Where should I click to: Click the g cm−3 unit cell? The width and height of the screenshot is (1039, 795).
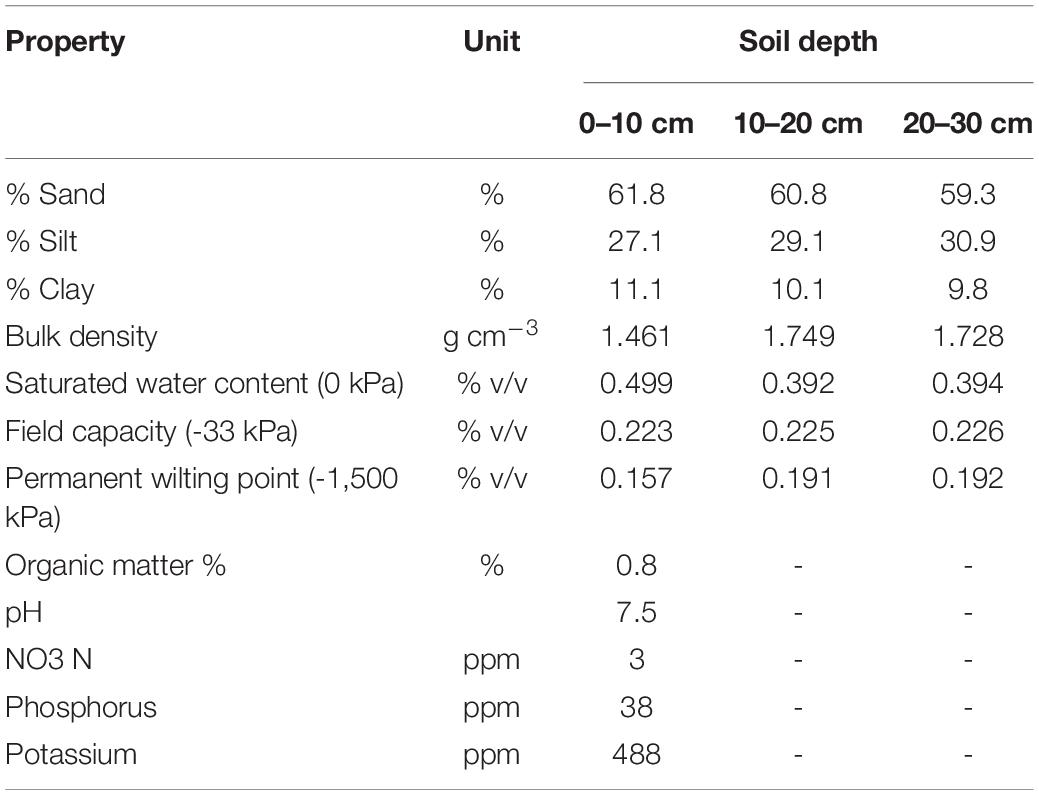click(490, 335)
